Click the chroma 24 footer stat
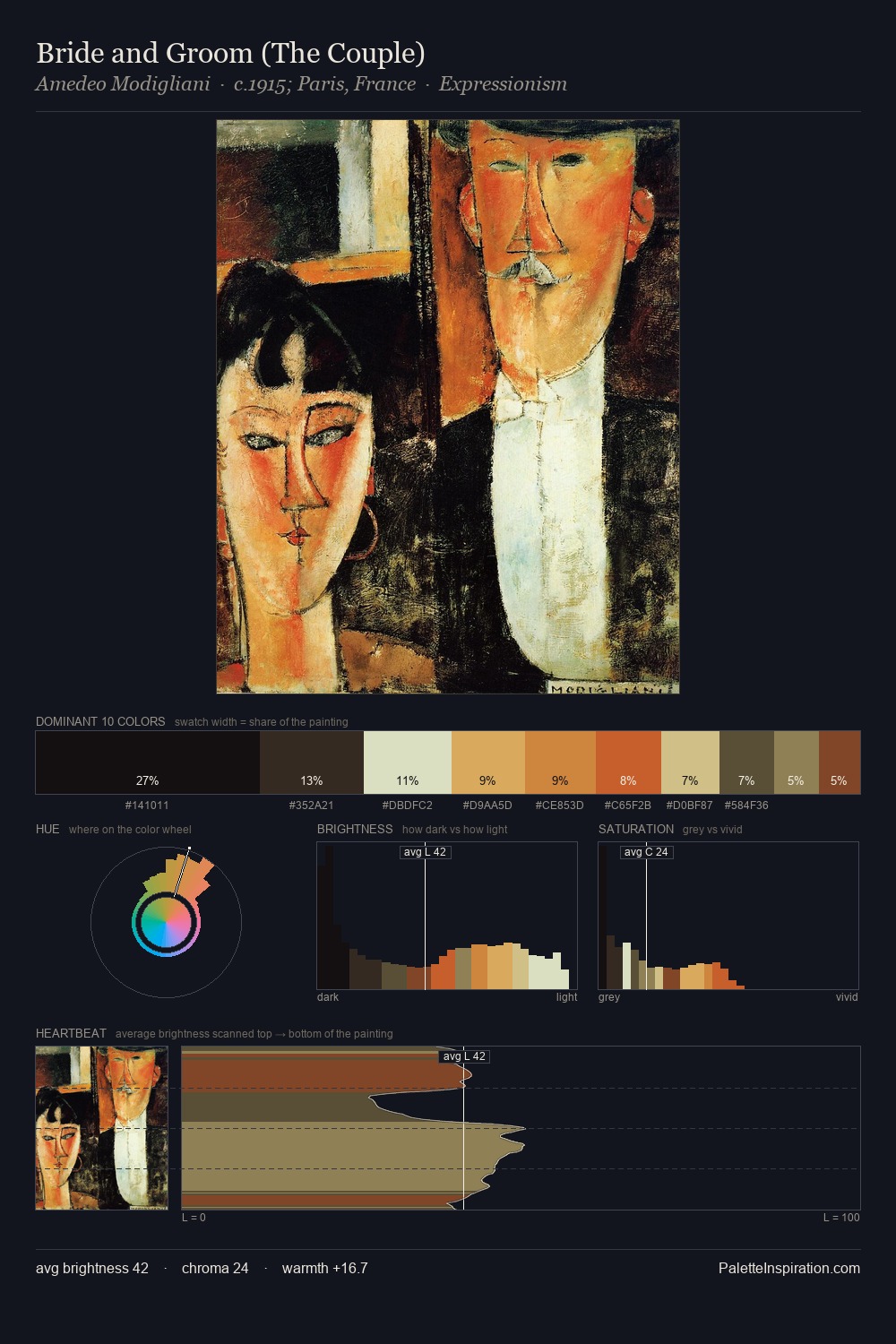 (x=215, y=1268)
